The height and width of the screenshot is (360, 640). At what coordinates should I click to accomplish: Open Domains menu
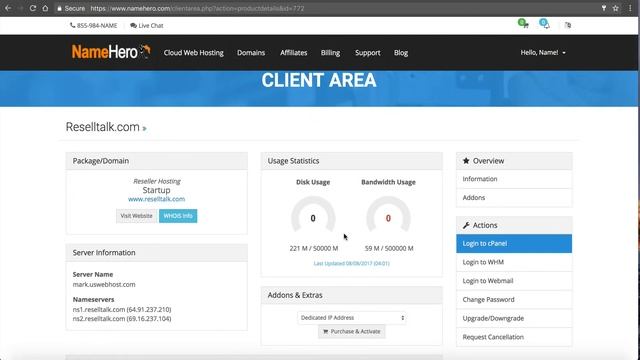[x=251, y=53]
